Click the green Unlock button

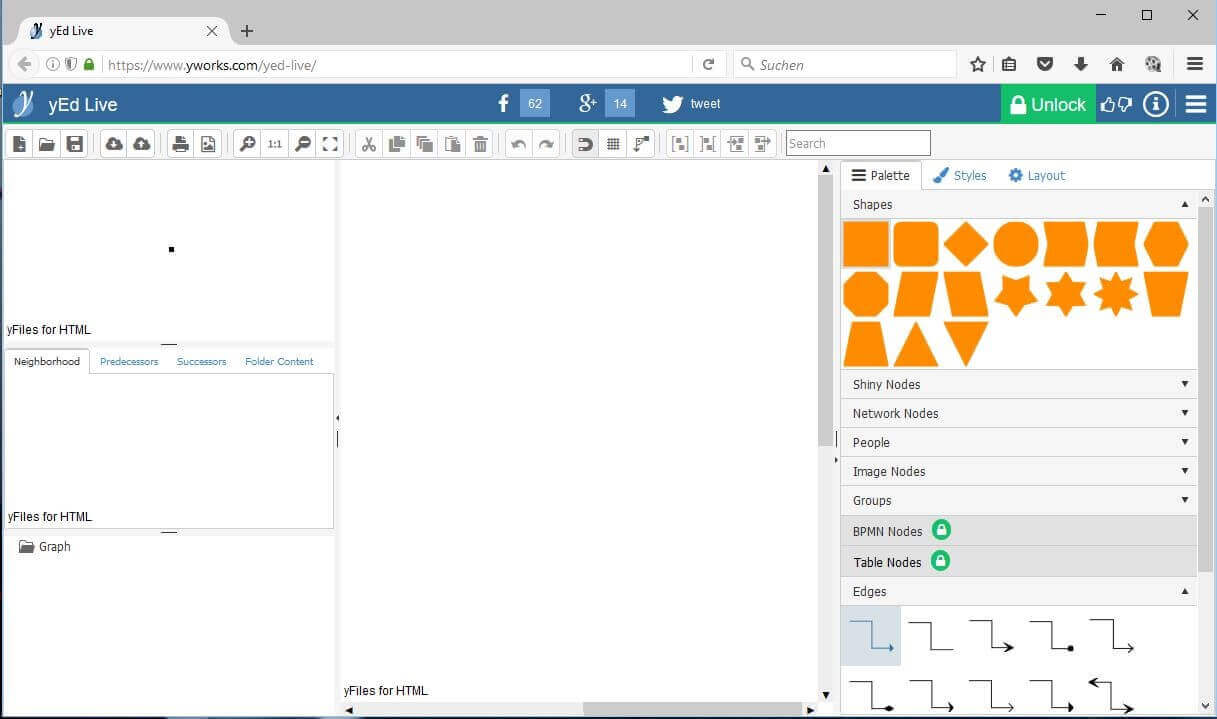pos(1047,104)
